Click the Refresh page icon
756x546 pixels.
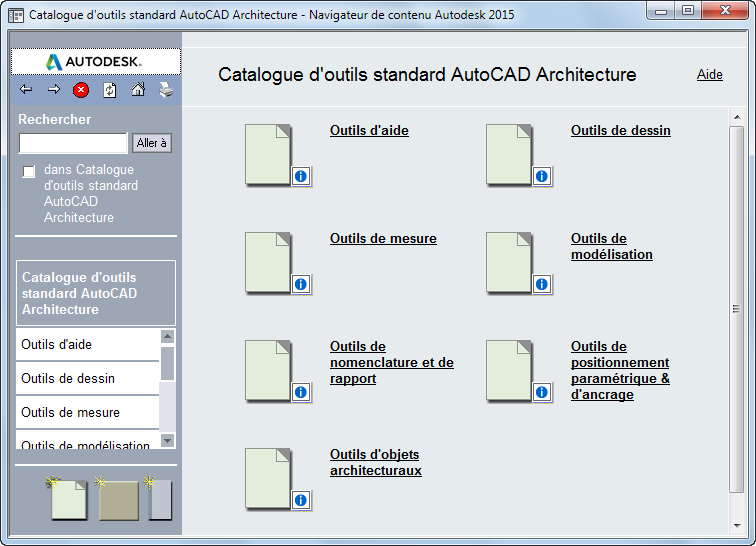[x=109, y=90]
